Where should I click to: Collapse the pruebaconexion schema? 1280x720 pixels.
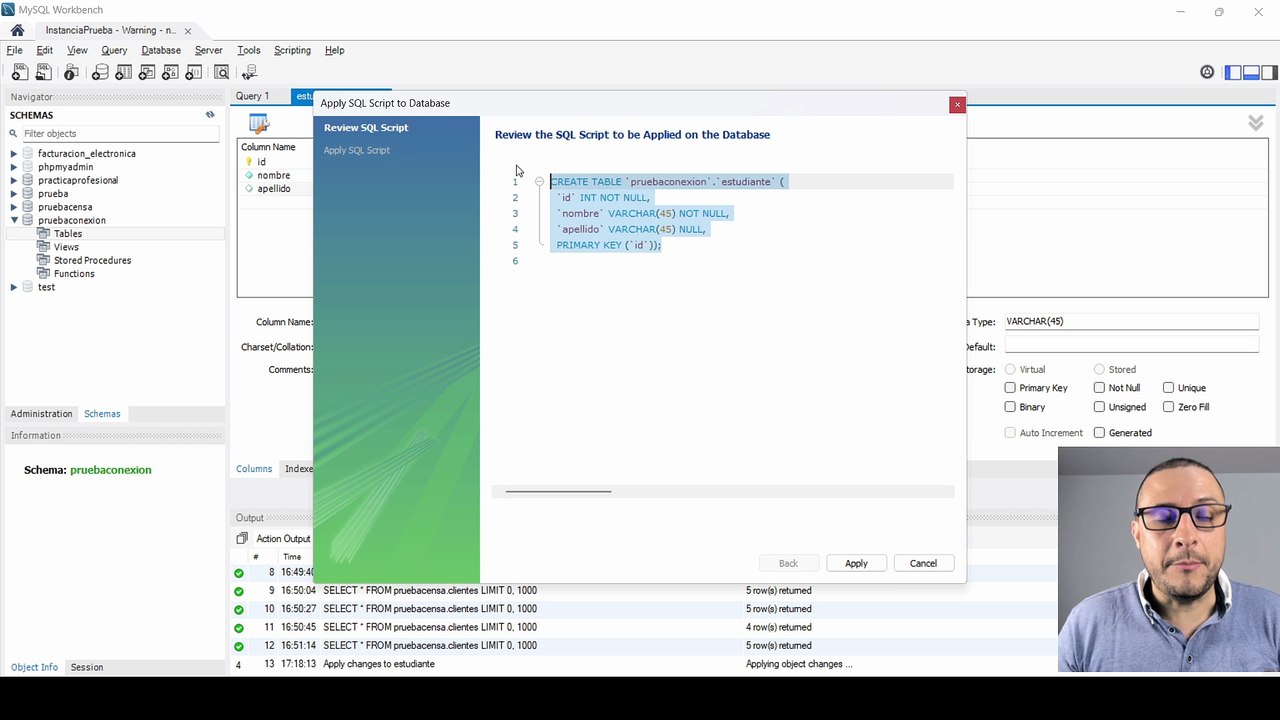(x=14, y=221)
